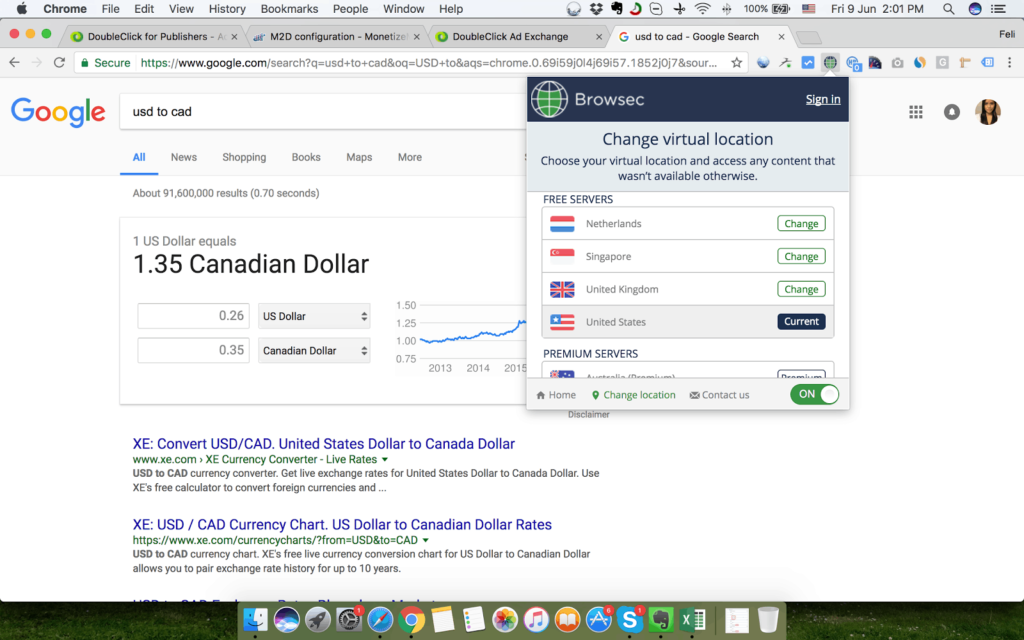Reload the page using the refresh icon

click(x=60, y=62)
